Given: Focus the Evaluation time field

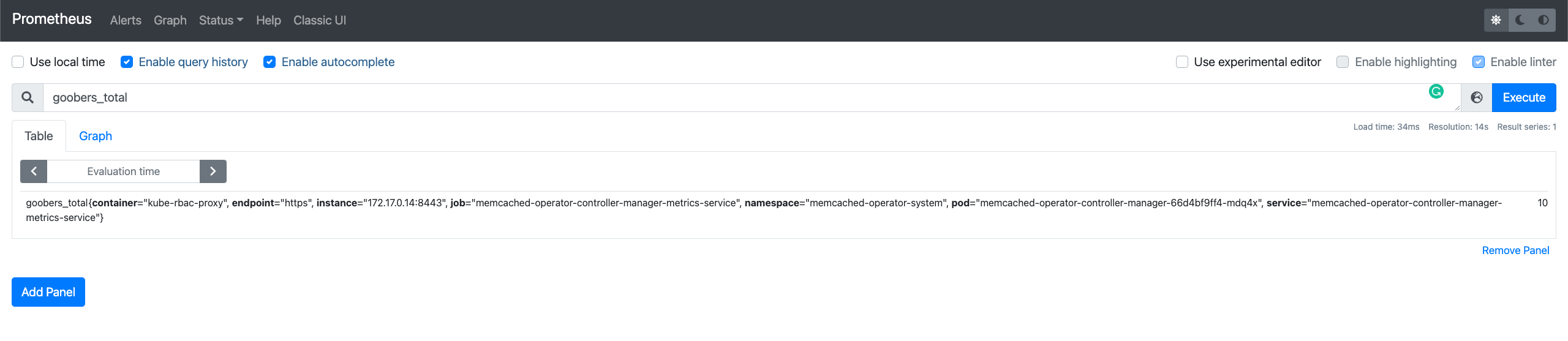Looking at the screenshot, I should tap(123, 171).
